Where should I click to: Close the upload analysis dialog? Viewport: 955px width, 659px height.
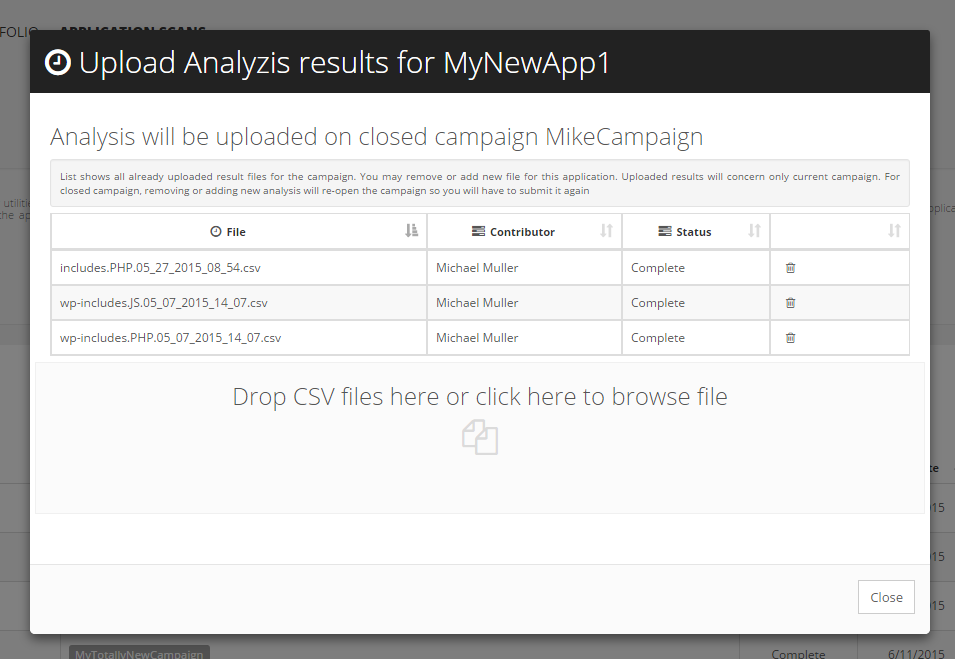tap(886, 597)
